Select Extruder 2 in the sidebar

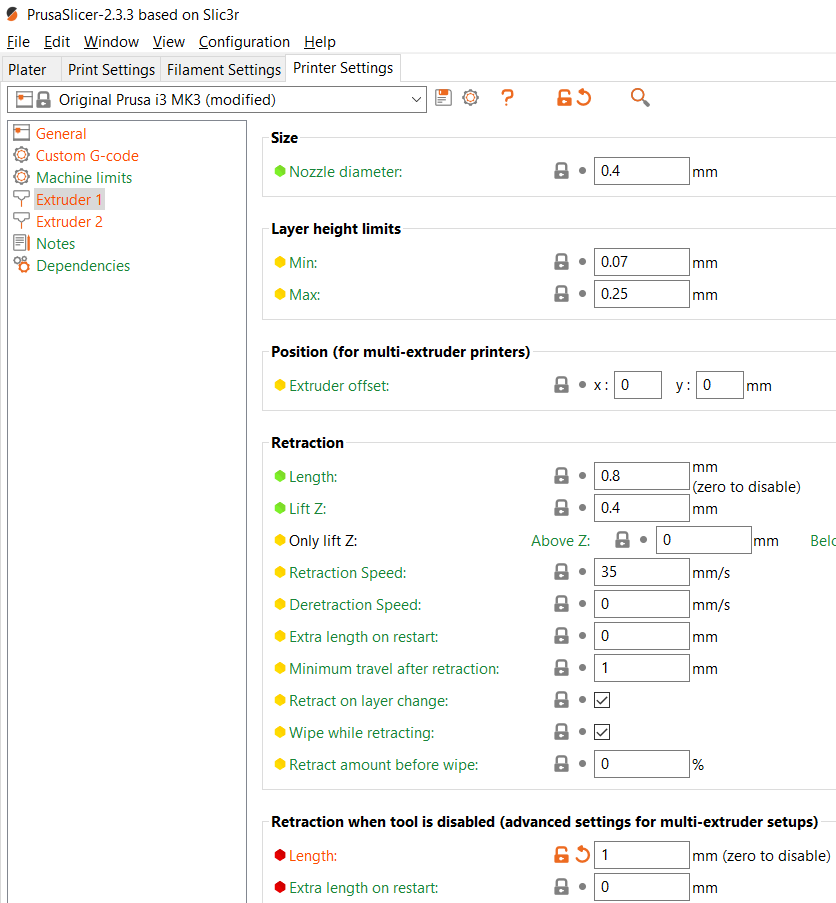68,221
